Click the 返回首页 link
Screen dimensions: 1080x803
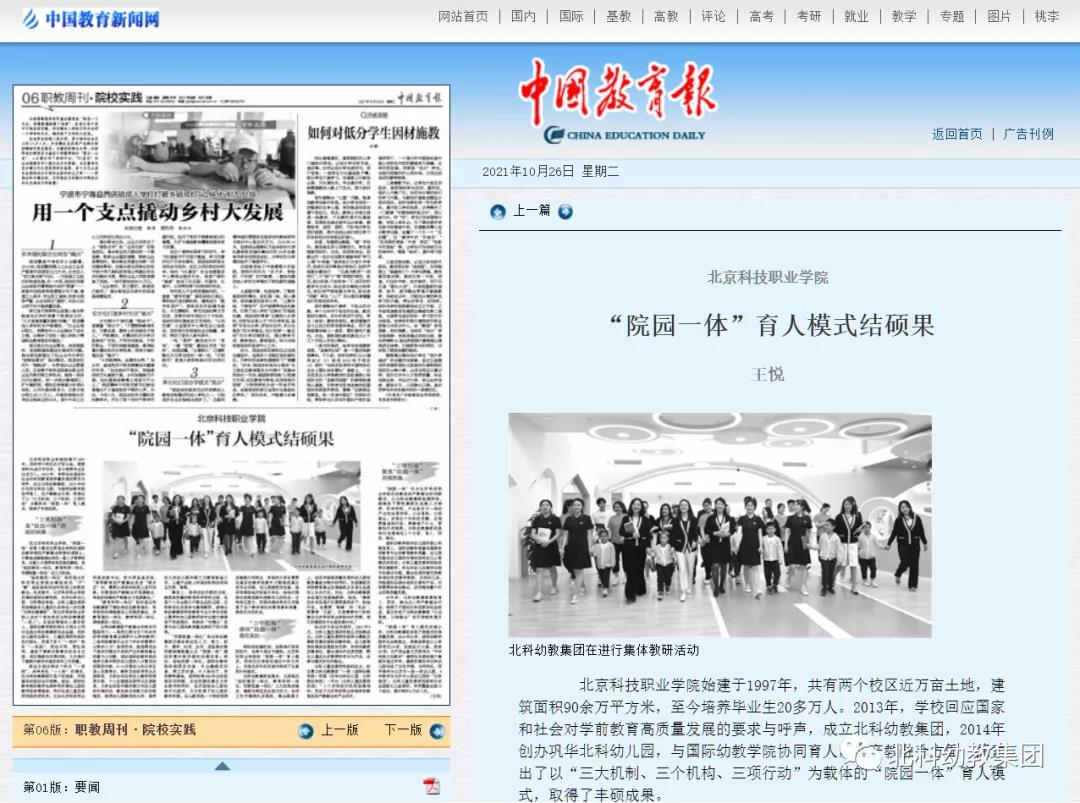[957, 134]
